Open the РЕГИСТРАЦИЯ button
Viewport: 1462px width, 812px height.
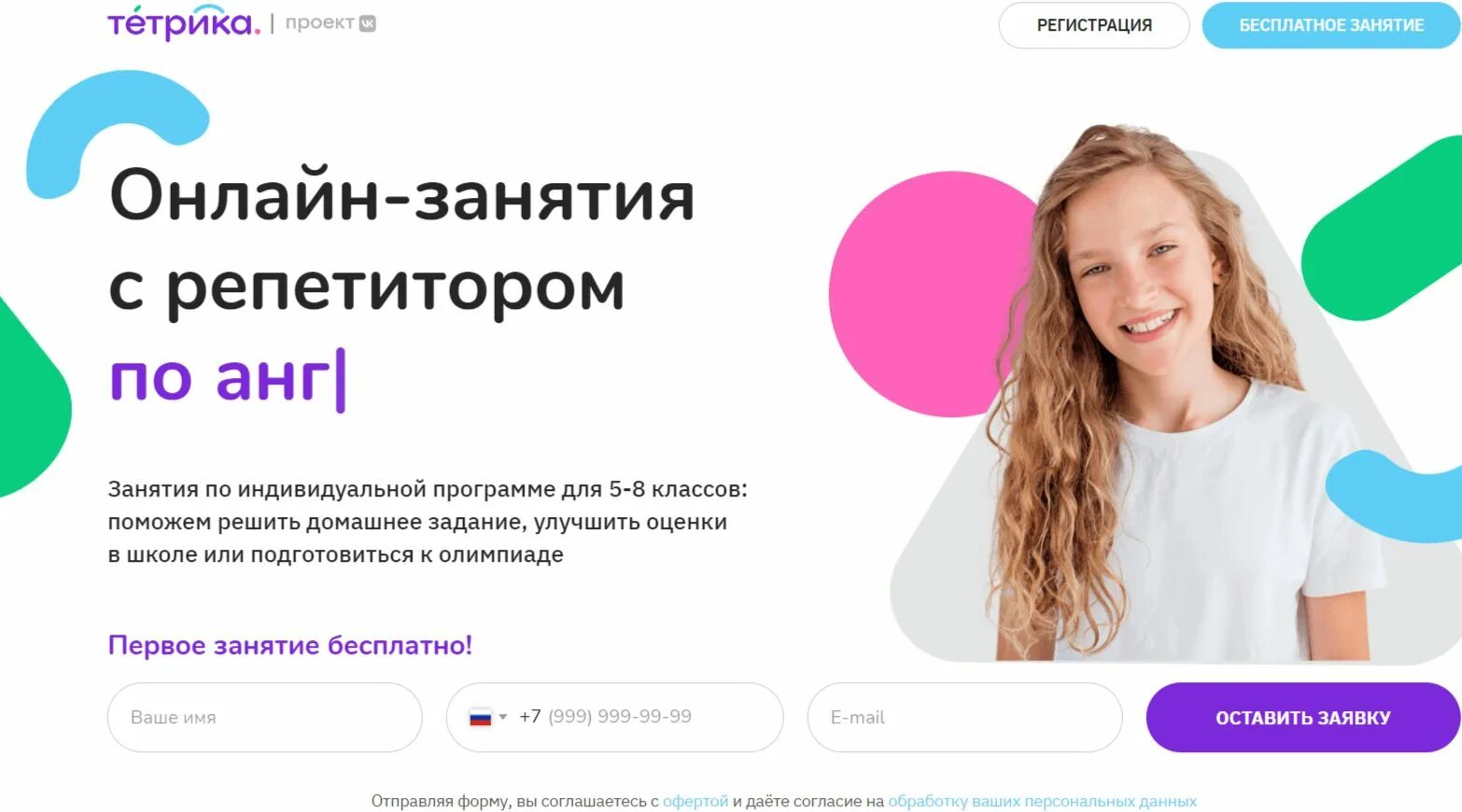pos(1094,25)
